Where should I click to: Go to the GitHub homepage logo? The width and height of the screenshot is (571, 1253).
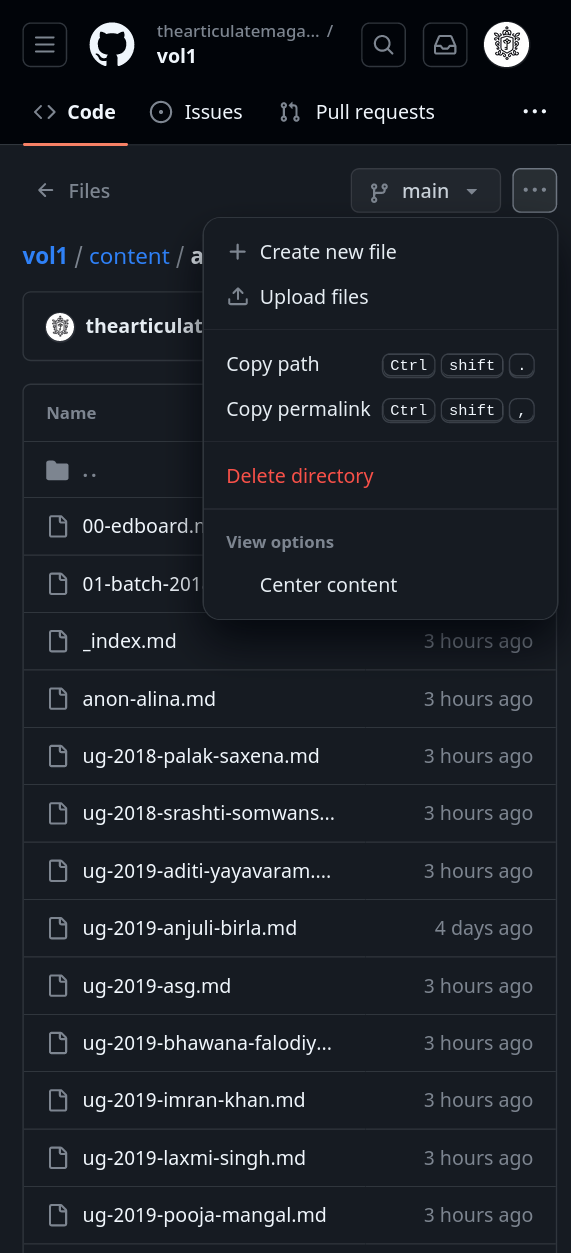tap(112, 44)
